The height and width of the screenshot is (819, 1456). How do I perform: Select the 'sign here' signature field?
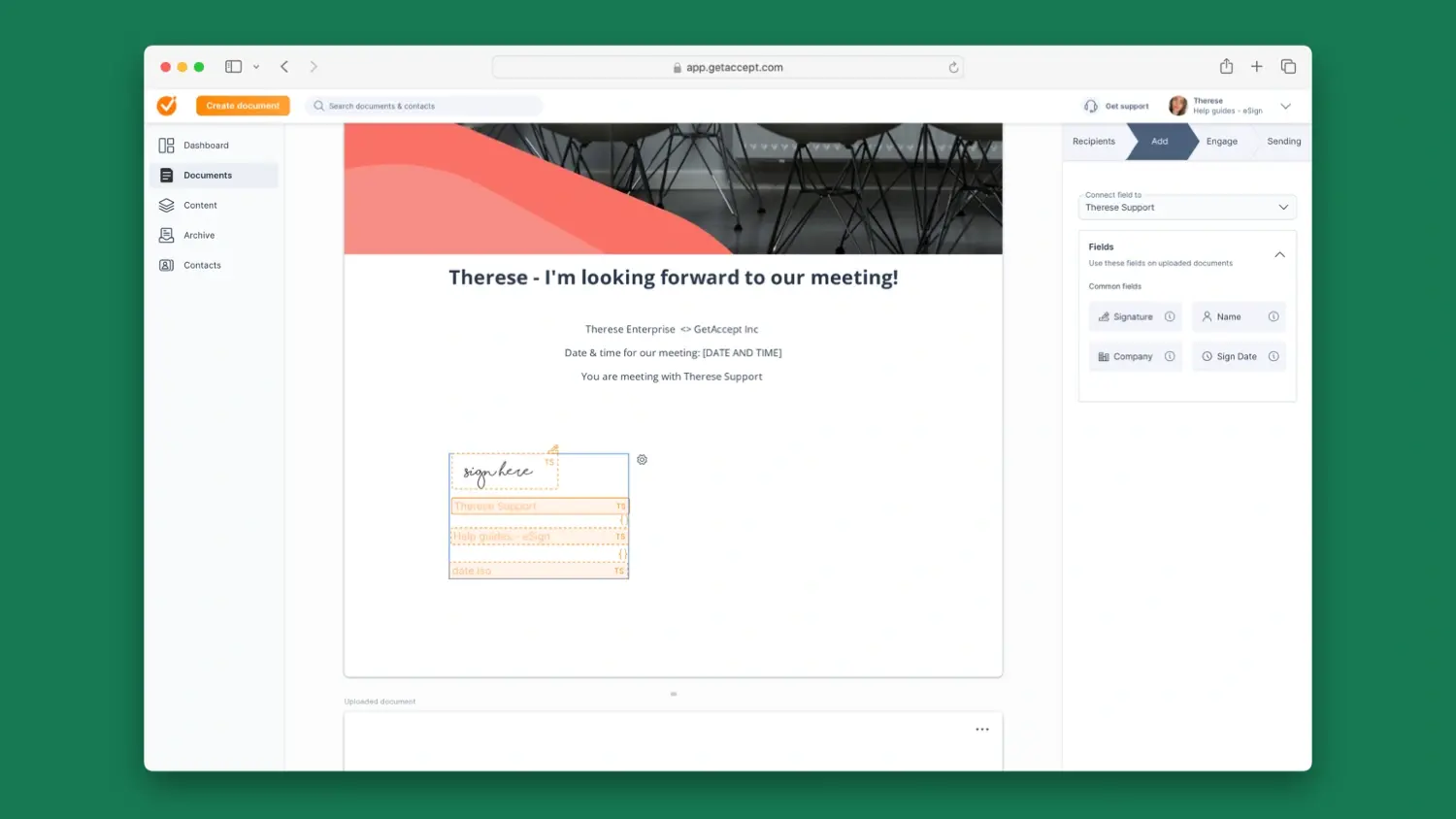click(505, 472)
